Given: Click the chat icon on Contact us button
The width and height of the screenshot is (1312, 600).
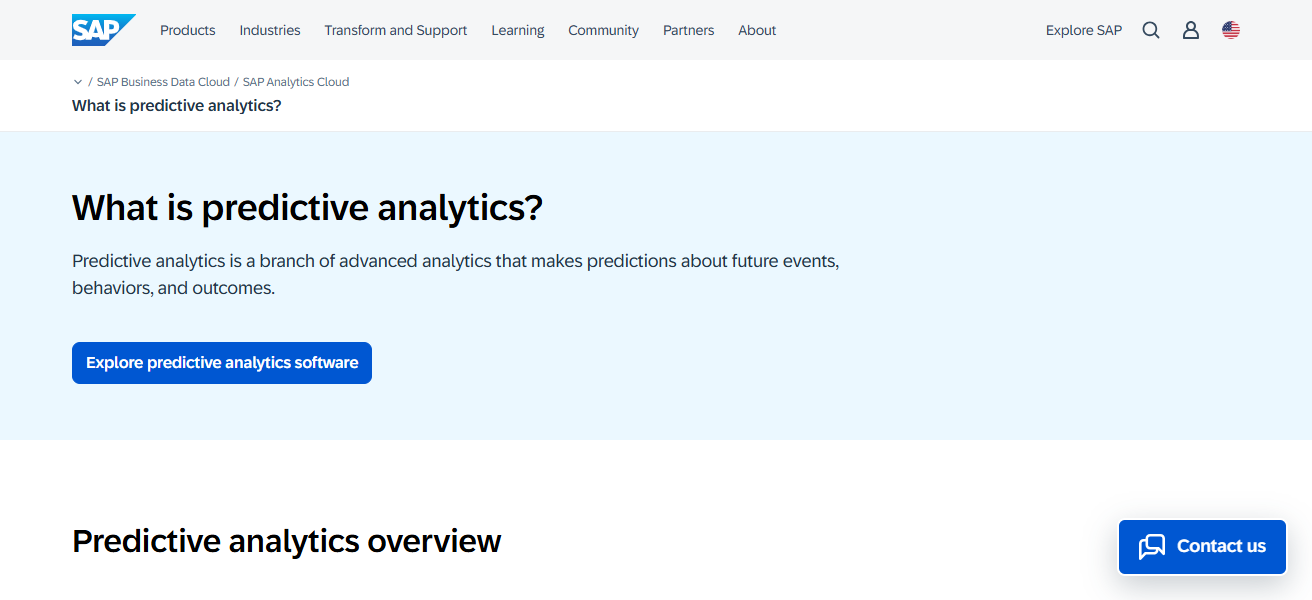Looking at the screenshot, I should pyautogui.click(x=1153, y=546).
